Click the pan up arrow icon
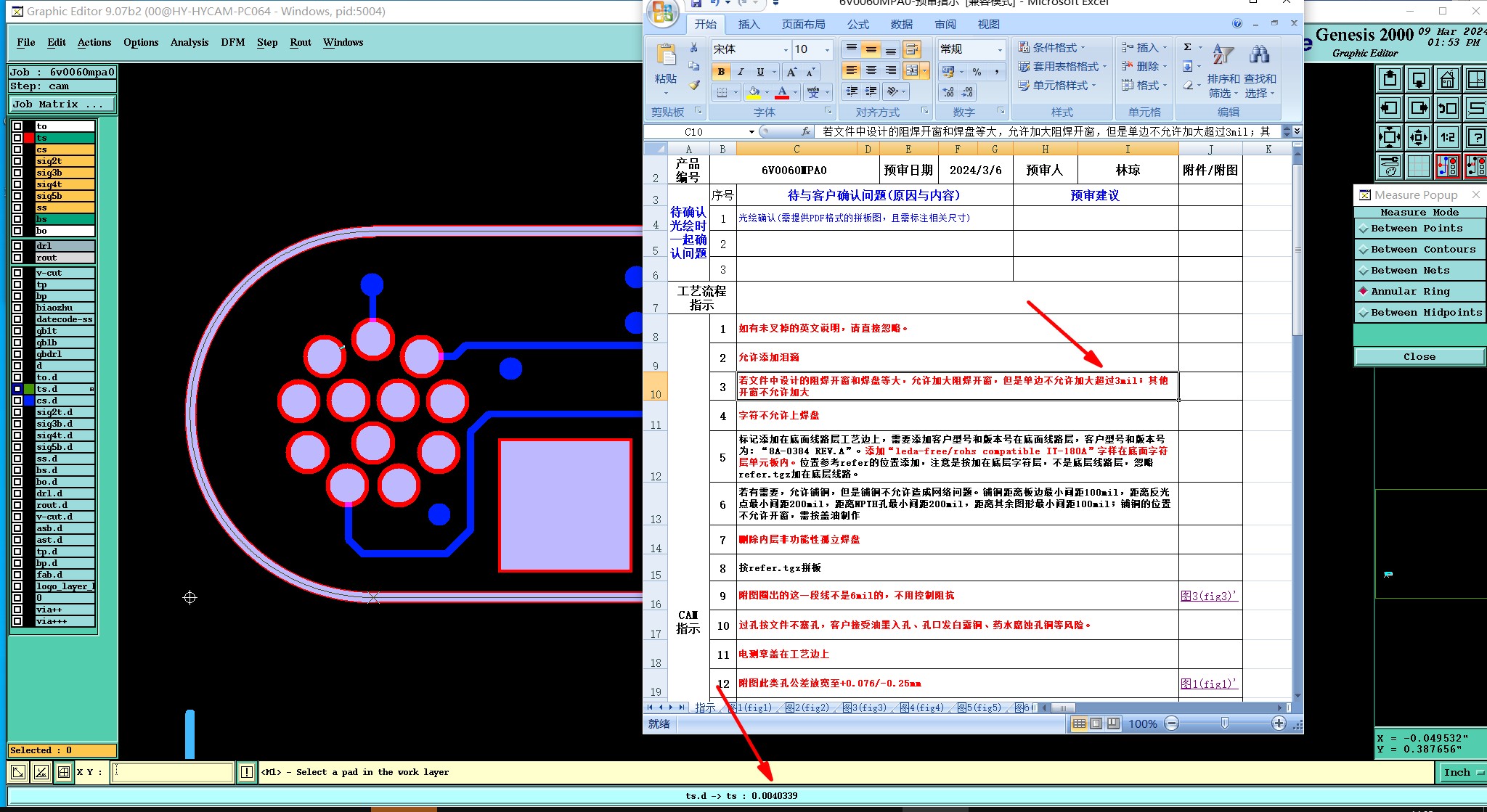This screenshot has height=812, width=1487. point(1390,79)
